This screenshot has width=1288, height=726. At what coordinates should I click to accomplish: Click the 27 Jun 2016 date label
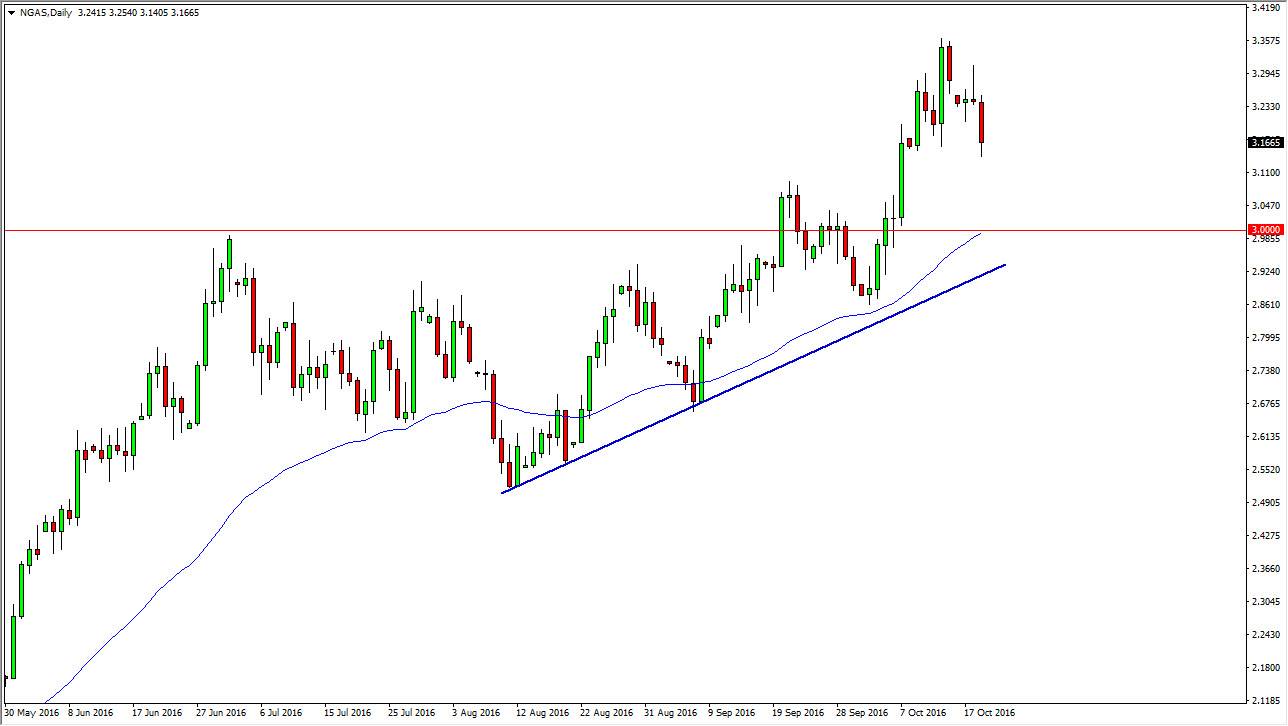(x=221, y=713)
